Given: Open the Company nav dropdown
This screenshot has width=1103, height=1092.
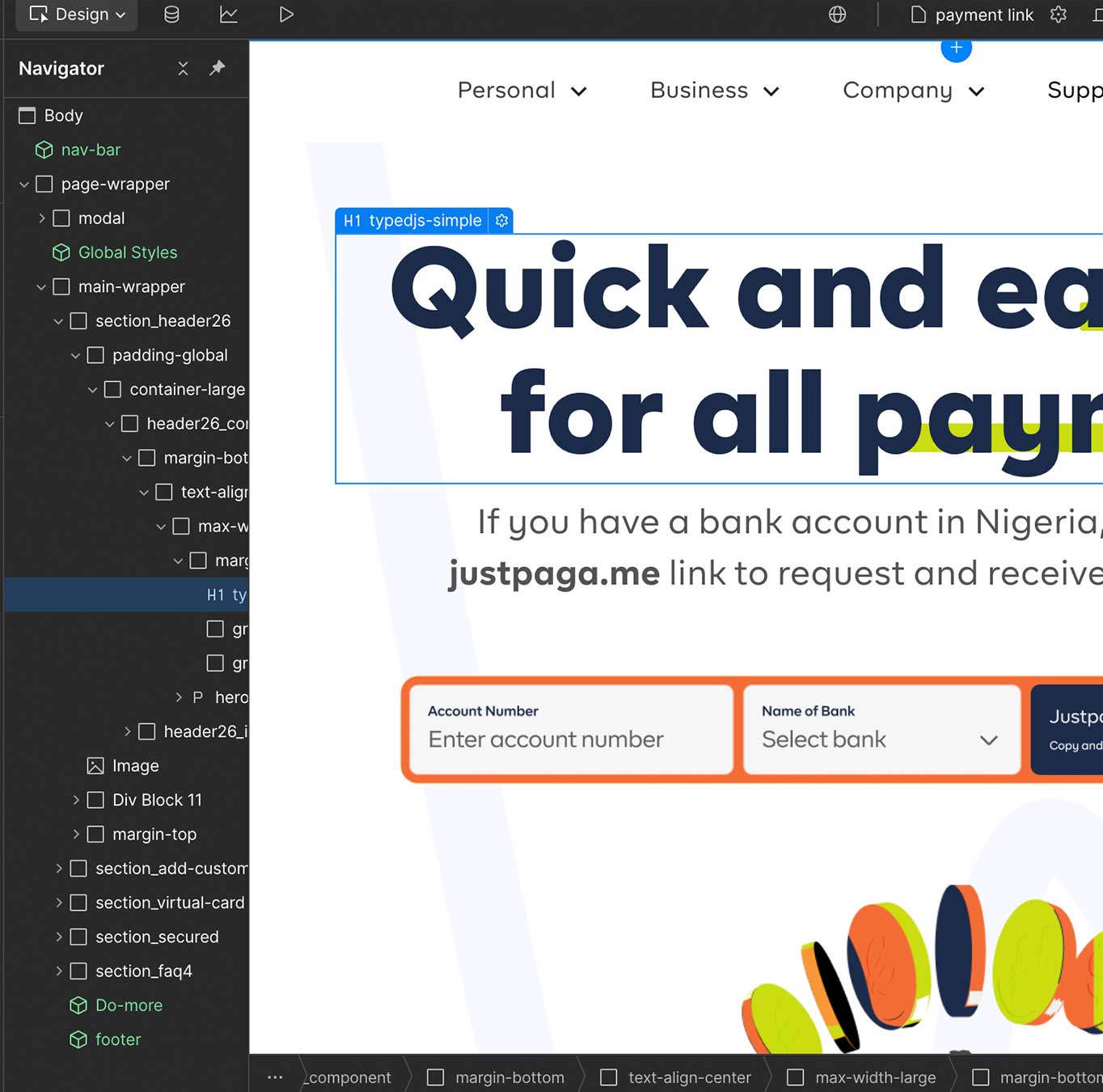Looking at the screenshot, I should click(914, 91).
